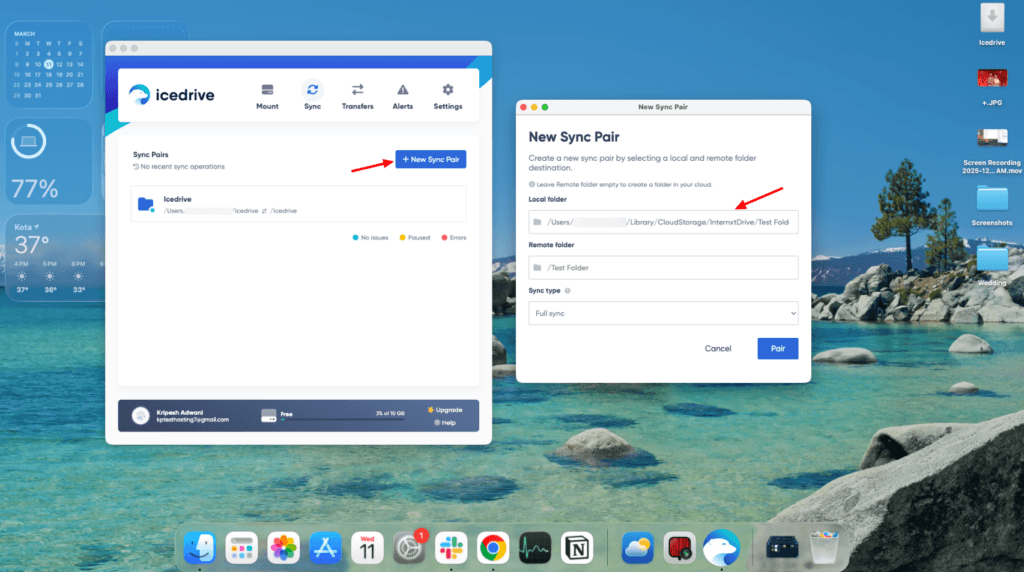Open Calendar from the dock

367,547
